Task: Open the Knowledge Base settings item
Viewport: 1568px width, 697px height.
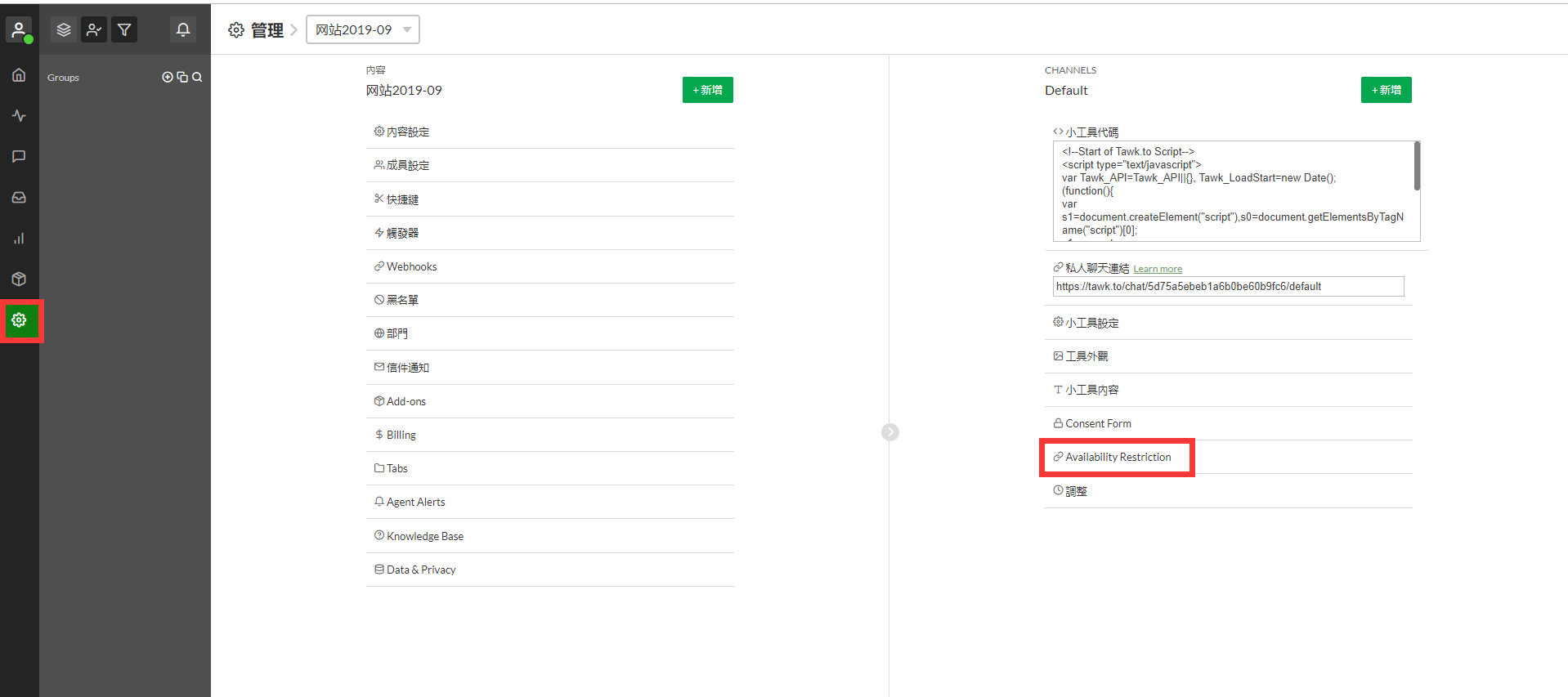Action: click(x=424, y=537)
